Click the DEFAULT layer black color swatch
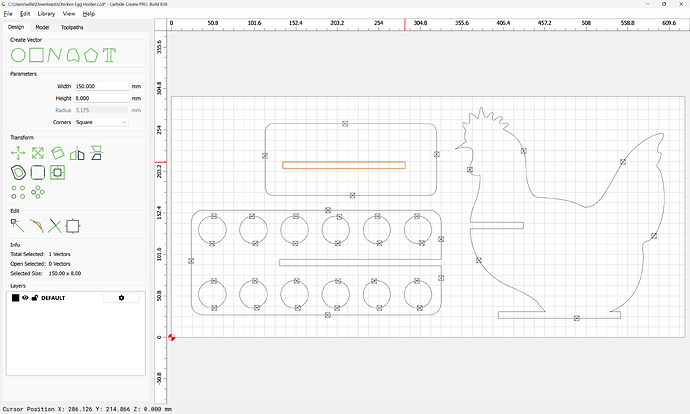The width and height of the screenshot is (690, 414). [15, 298]
